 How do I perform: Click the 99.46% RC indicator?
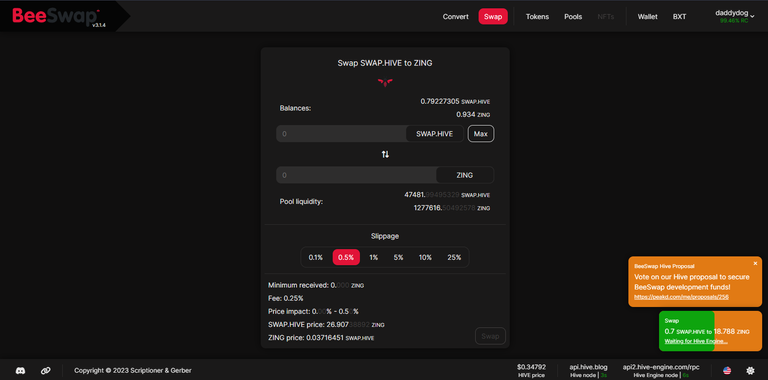(x=734, y=21)
